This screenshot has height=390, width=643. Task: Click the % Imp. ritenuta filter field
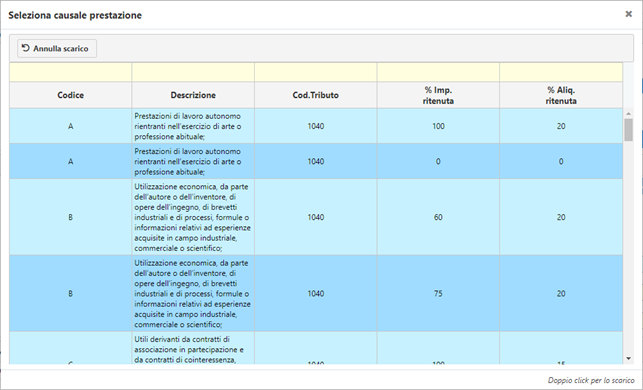438,72
